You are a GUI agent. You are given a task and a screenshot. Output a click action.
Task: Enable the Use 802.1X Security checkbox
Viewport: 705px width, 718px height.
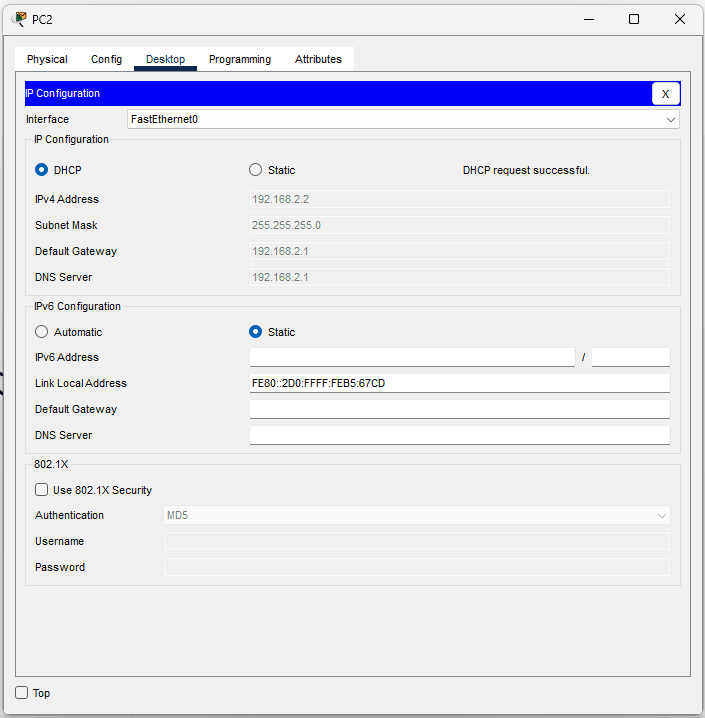click(x=42, y=490)
